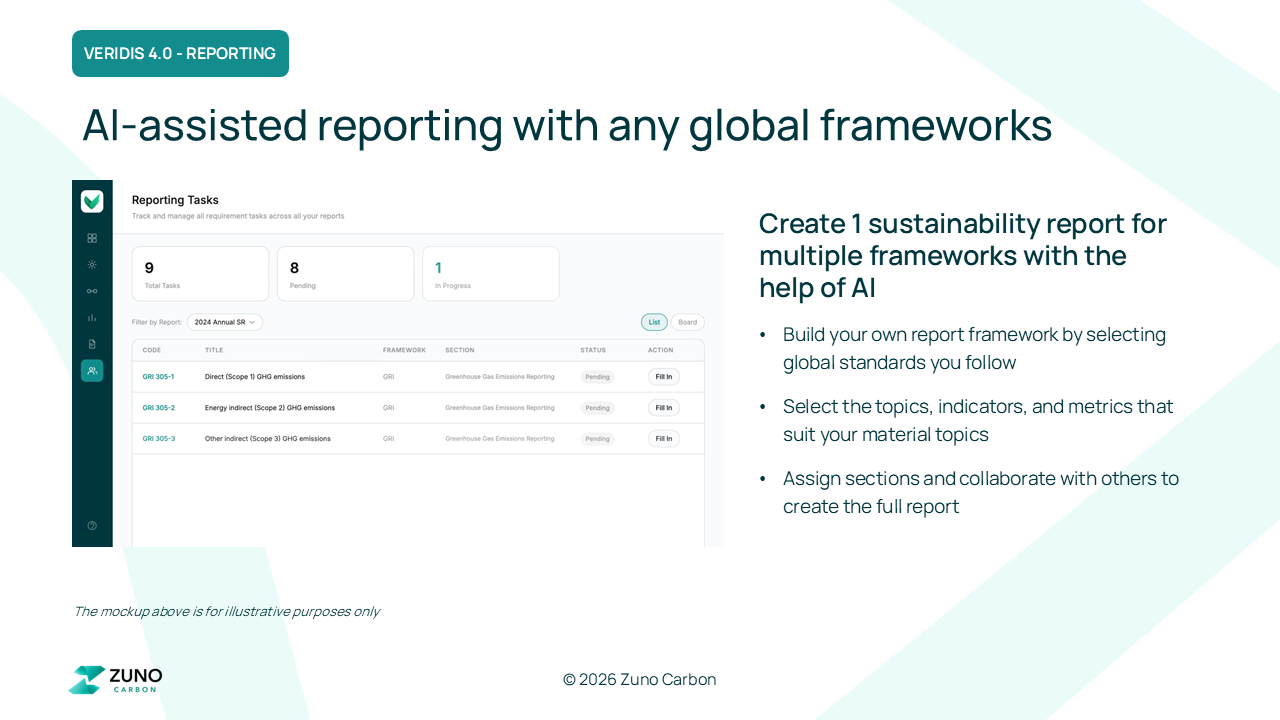The image size is (1280, 720).
Task: Select the highlighted people icon in the sidebar
Action: click(x=92, y=371)
